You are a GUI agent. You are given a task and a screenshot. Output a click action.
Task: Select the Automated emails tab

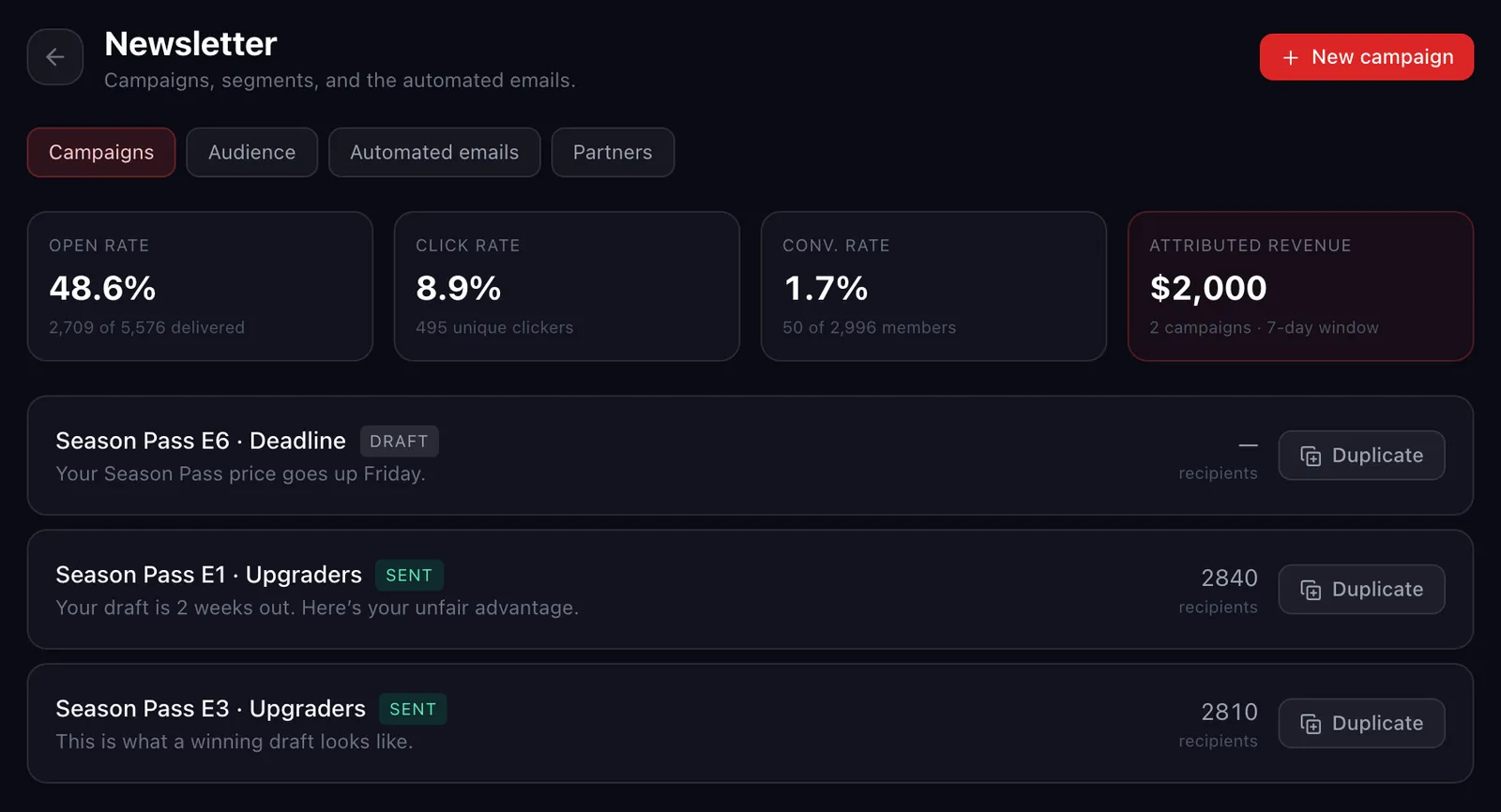point(434,152)
